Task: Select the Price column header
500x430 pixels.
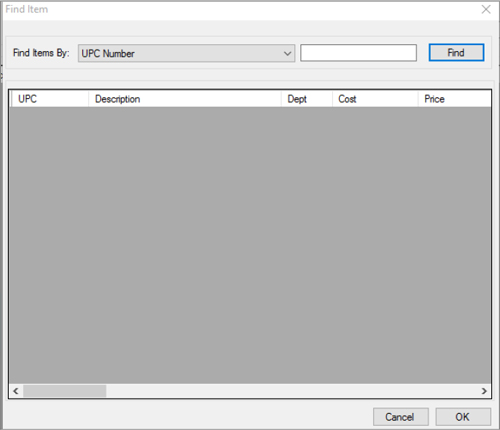Action: pyautogui.click(x=454, y=99)
